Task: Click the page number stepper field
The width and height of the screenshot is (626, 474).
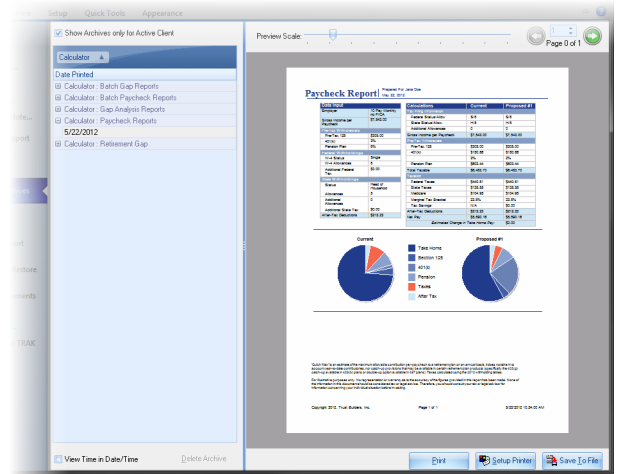Action: tap(561, 31)
